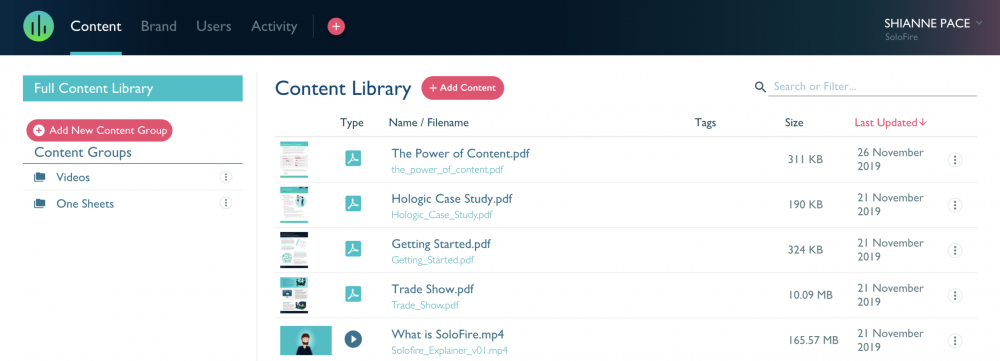Click the Content Groups heading
1000x361 pixels.
tap(83, 152)
